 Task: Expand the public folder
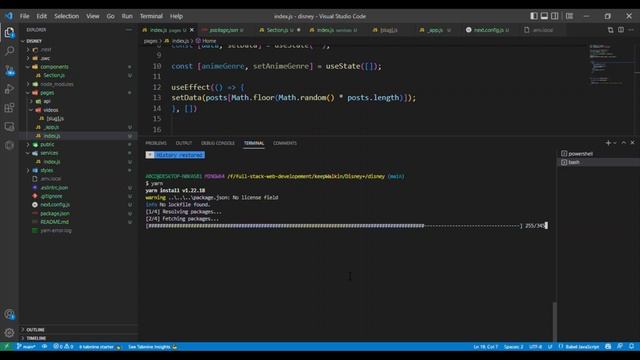coord(47,144)
